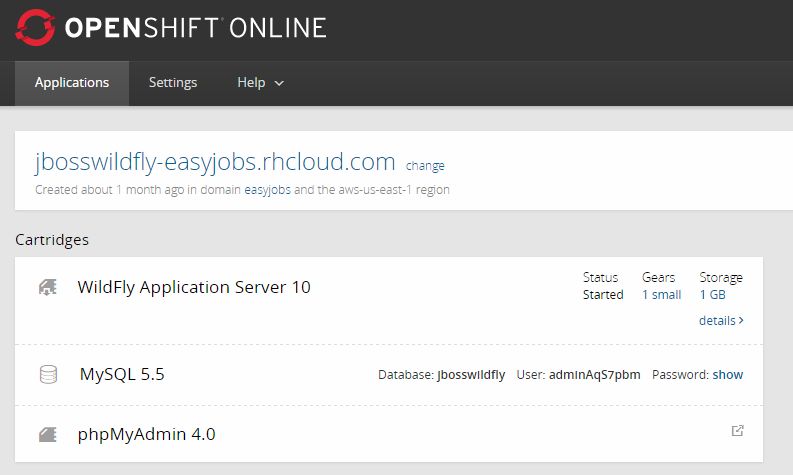This screenshot has height=475, width=793.
Task: Open the easyjobs domain link
Action: click(x=267, y=190)
